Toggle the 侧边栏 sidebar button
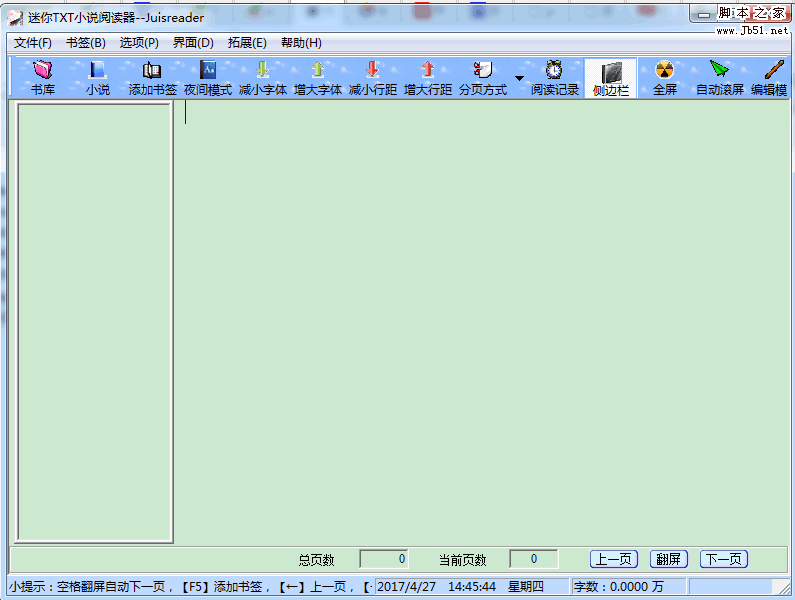795x600 pixels. pyautogui.click(x=610, y=78)
